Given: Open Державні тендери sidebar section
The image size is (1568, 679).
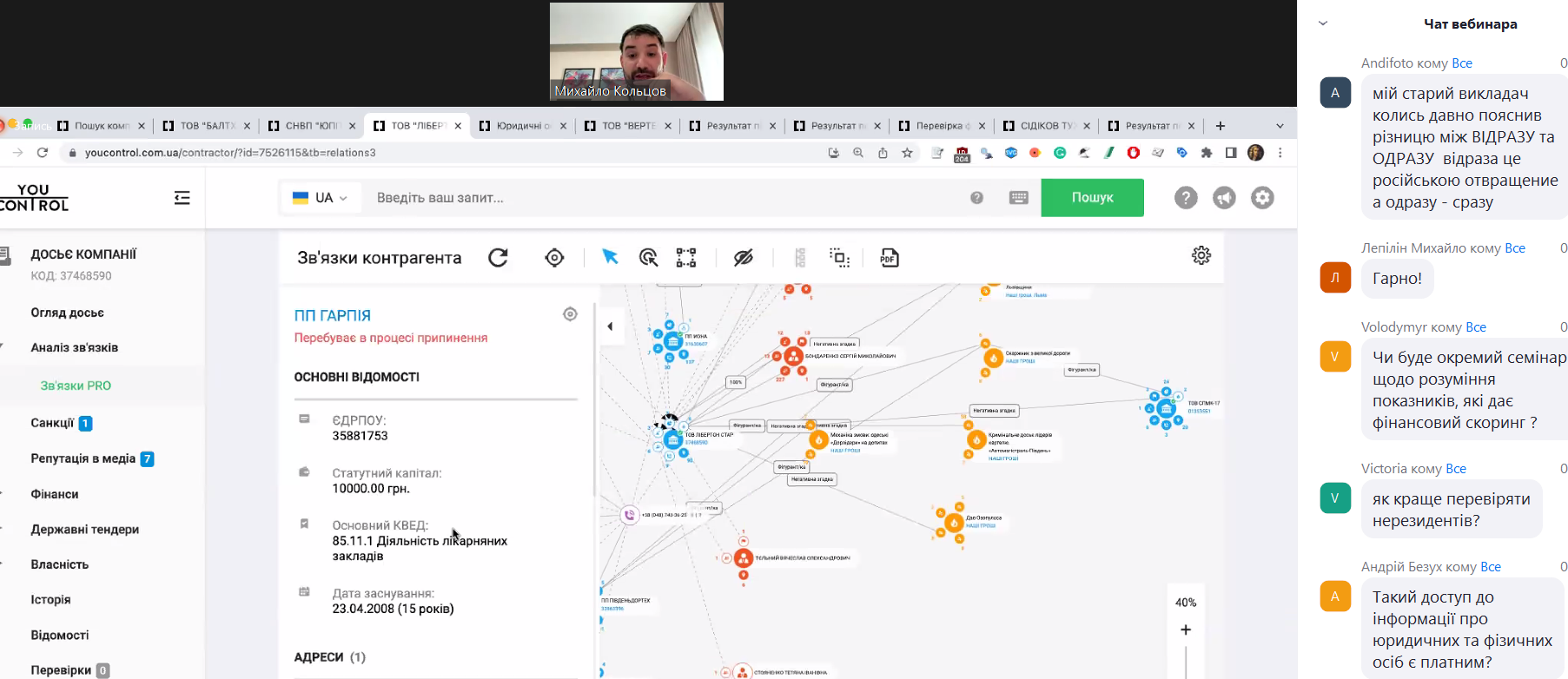Looking at the screenshot, I should pos(84,530).
